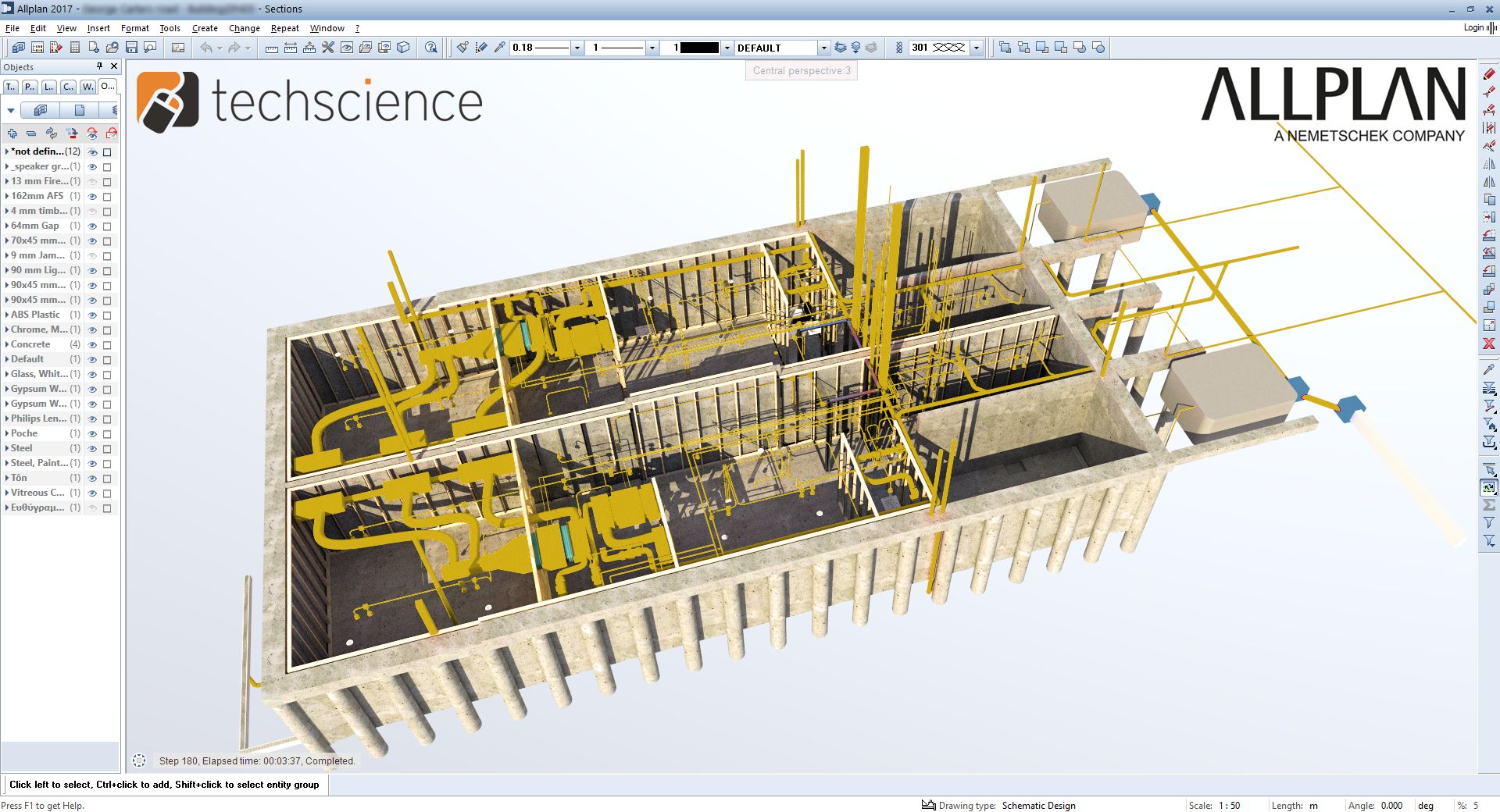Screen dimensions: 1500x812
Task: Toggle visibility of the Concrete object group
Action: pos(92,344)
